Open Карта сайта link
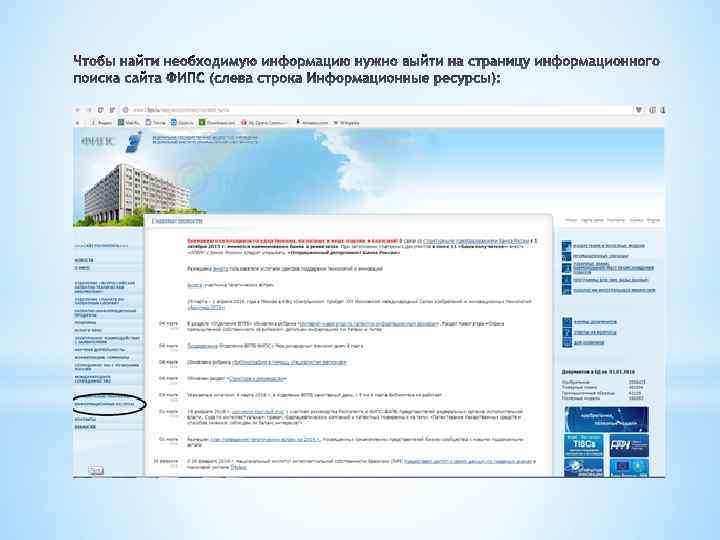Viewport: 720px width, 540px height. point(592,220)
